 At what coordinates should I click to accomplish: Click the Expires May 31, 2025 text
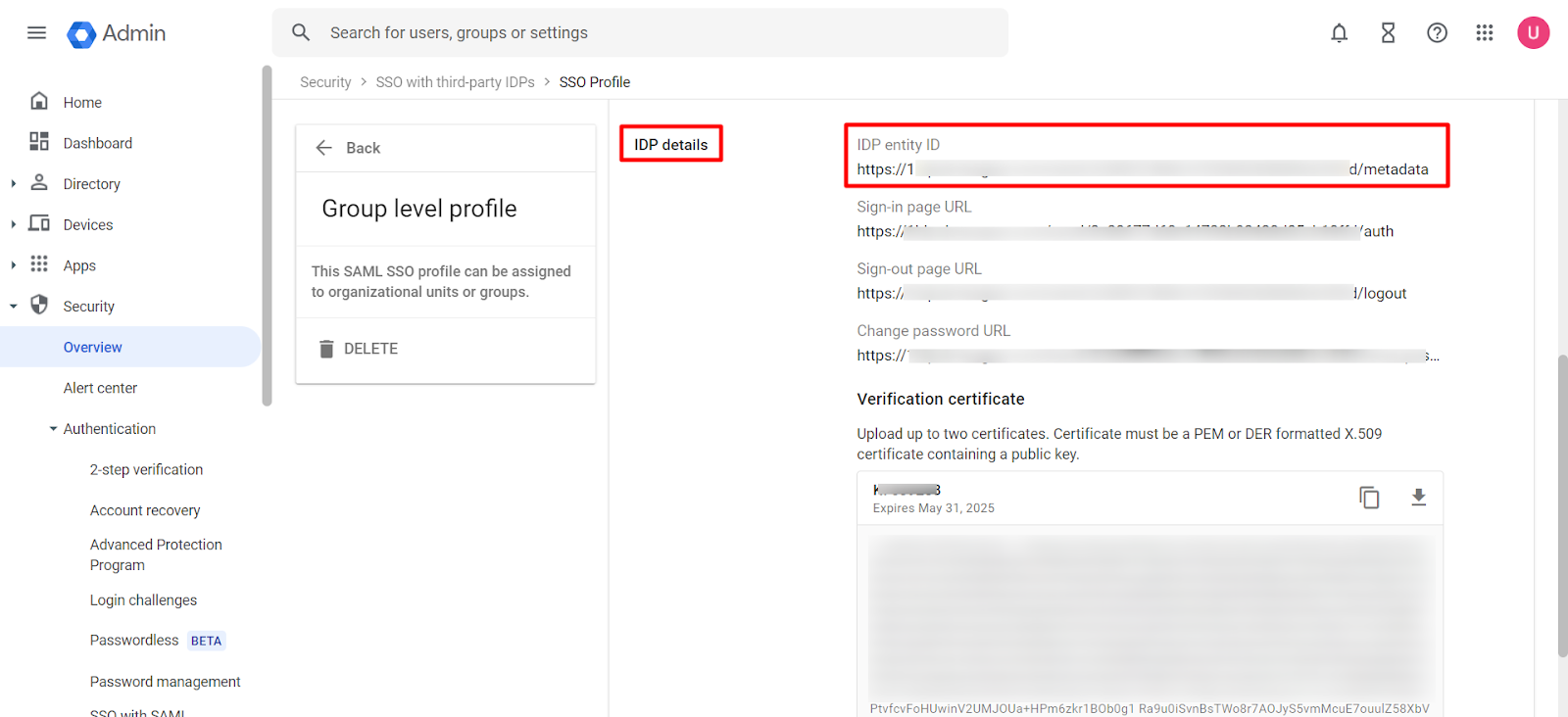tap(934, 508)
